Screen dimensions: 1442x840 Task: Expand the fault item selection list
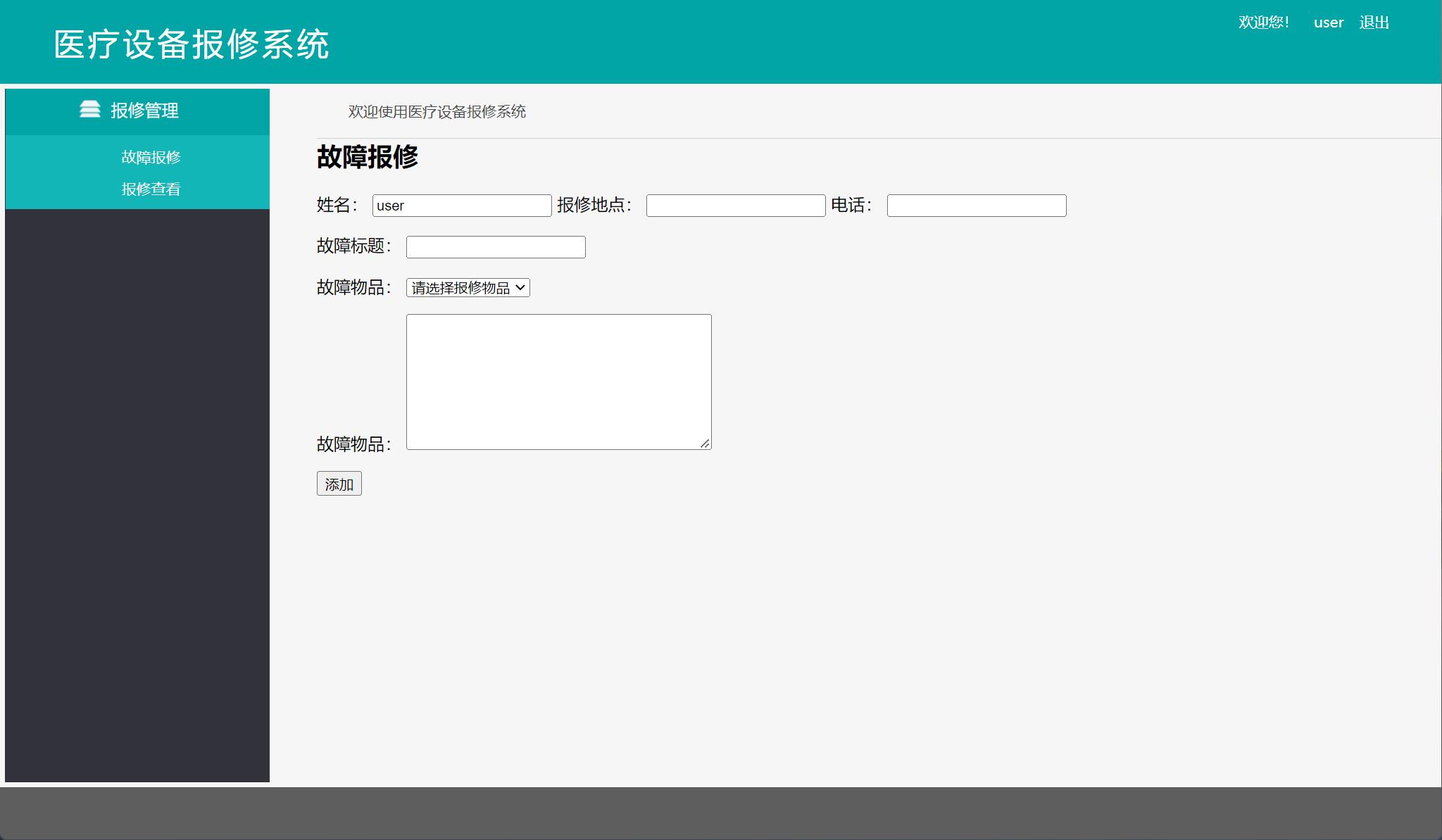(468, 287)
